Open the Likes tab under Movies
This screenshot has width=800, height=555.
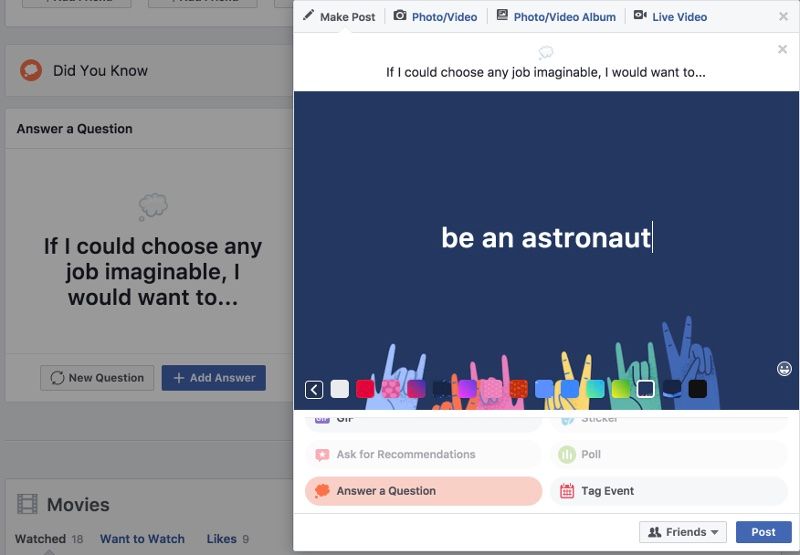(221, 539)
